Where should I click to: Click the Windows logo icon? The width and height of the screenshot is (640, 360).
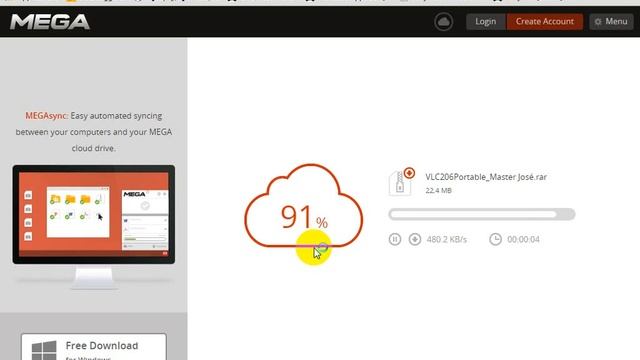(44, 351)
